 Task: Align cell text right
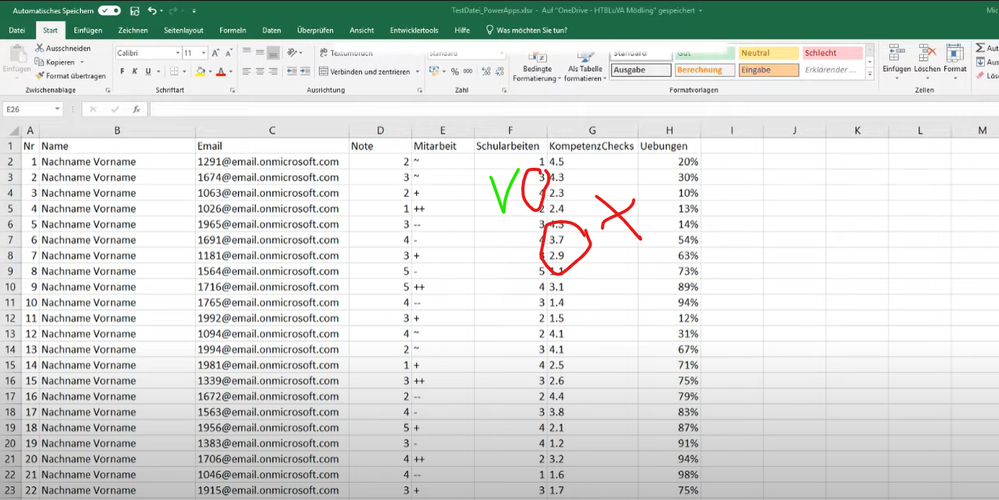click(273, 71)
